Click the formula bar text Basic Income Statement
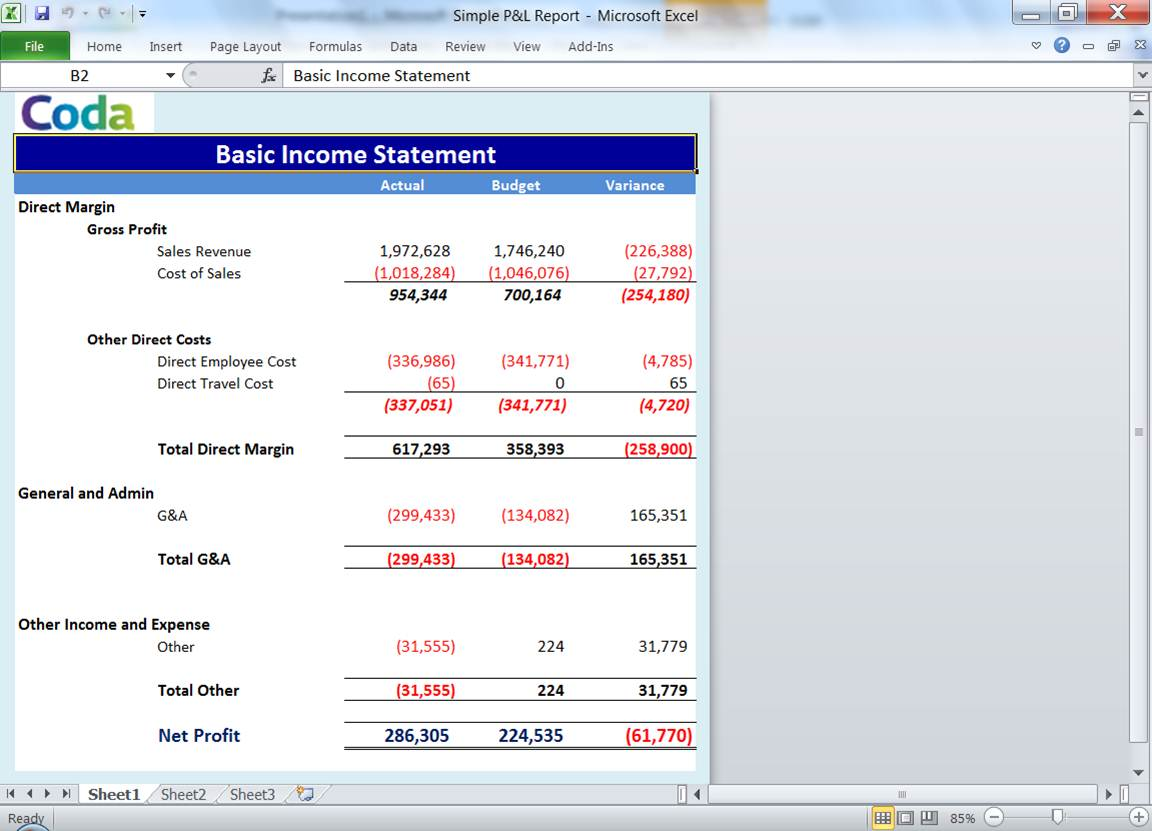 point(381,76)
